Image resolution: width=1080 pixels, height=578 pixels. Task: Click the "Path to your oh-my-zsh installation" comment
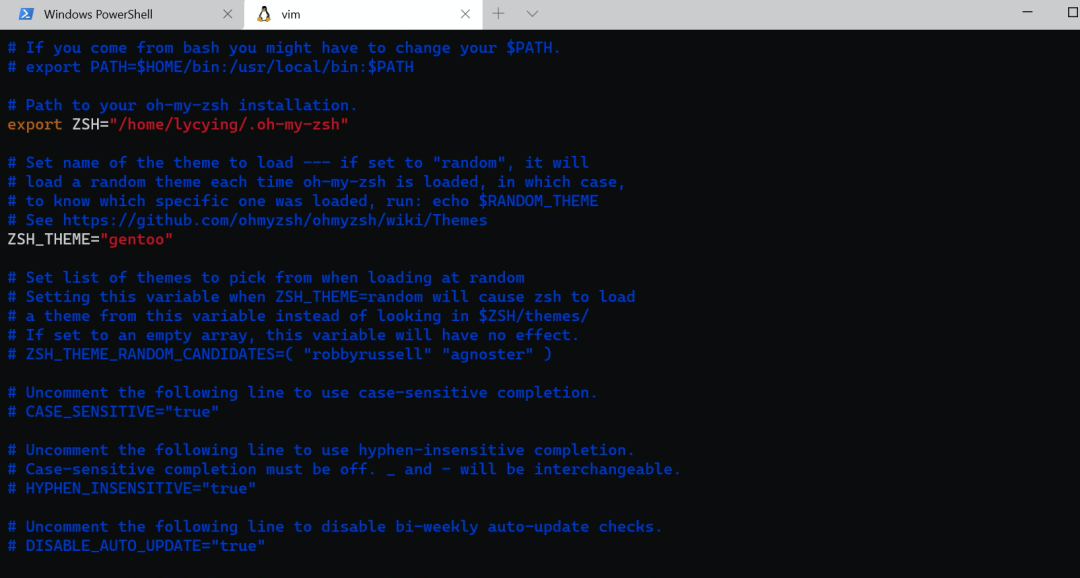pos(183,105)
